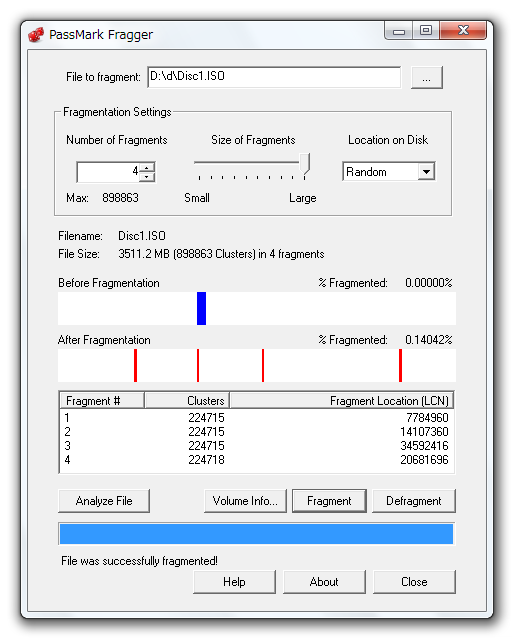518x643 pixels.
Task: Click the blue bar in Before Fragmentation map
Action: tap(201, 308)
